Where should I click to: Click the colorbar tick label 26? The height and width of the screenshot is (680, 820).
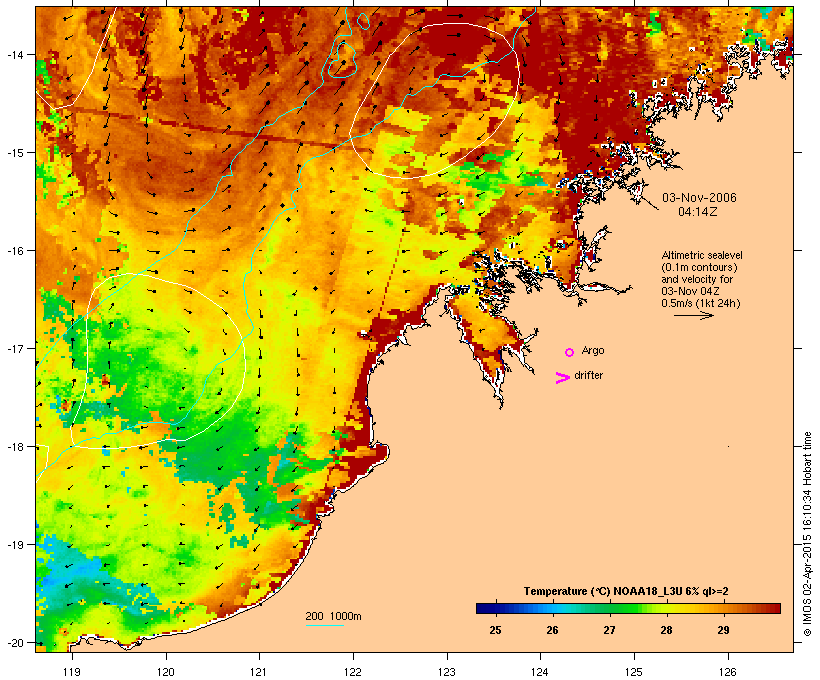[x=552, y=630]
